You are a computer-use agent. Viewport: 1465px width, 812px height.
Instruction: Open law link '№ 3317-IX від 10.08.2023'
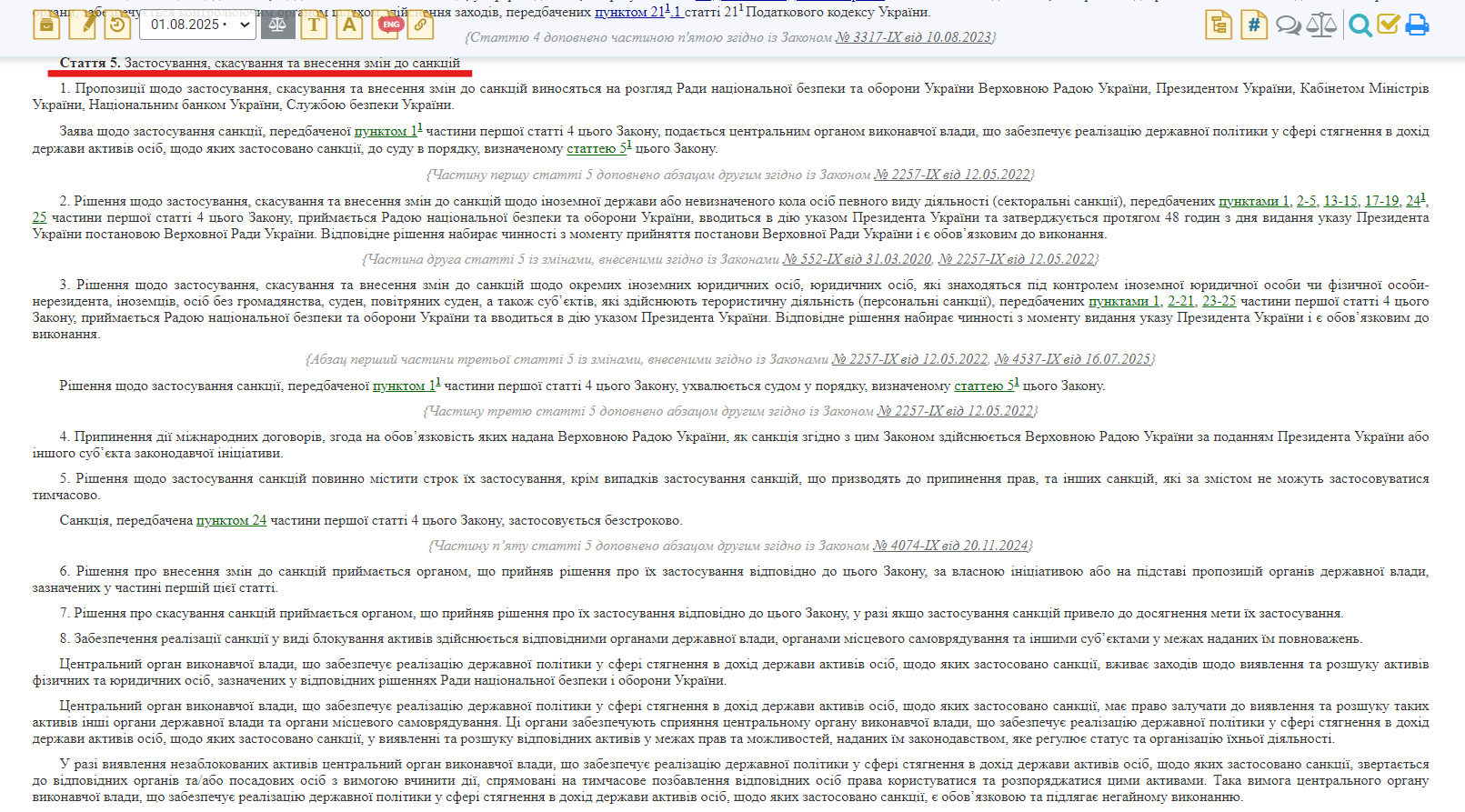pyautogui.click(x=913, y=37)
